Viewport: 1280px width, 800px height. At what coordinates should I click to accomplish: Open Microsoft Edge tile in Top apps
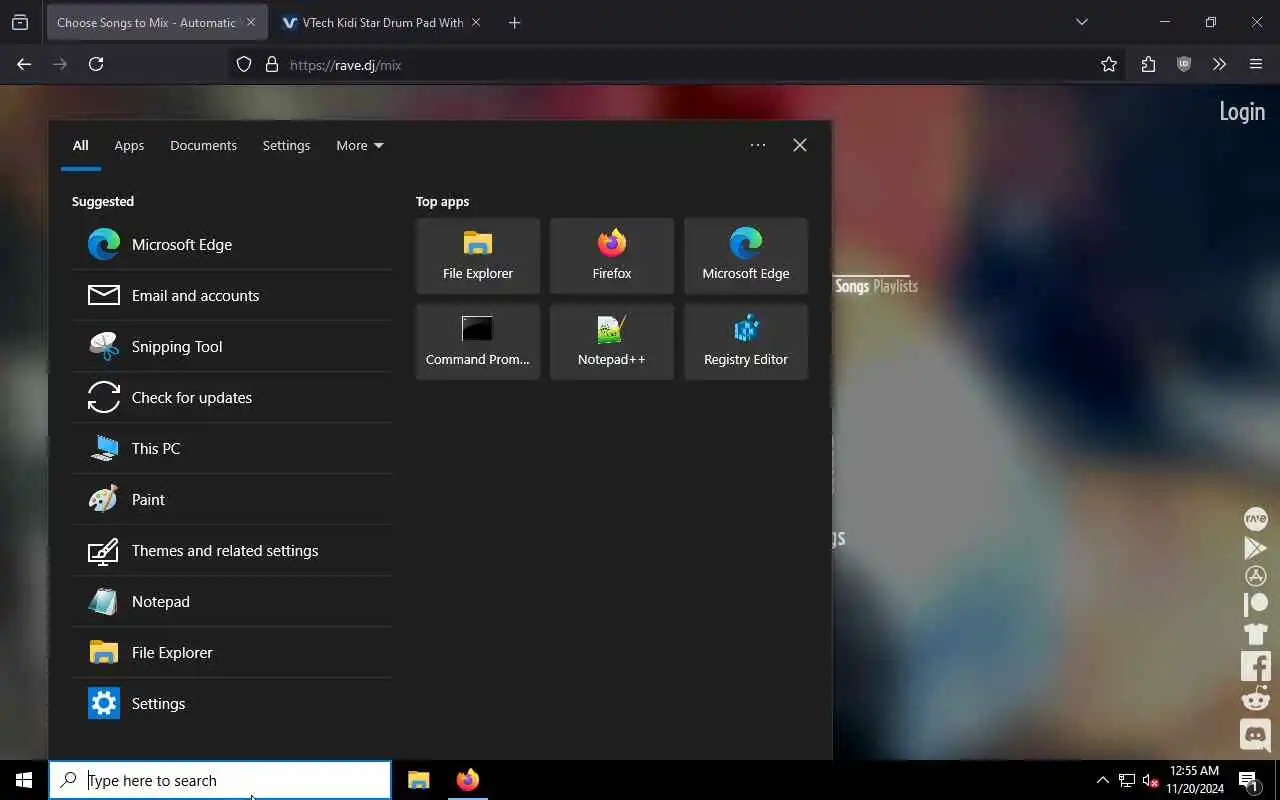(746, 256)
